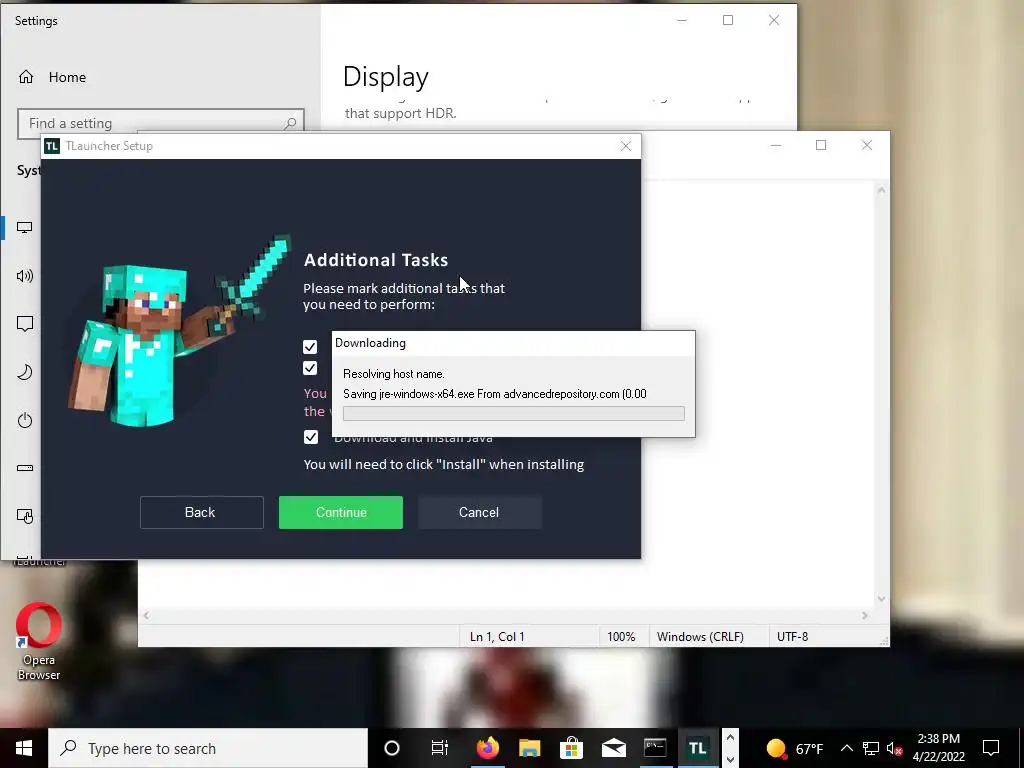Click the download progress bar
Screen dimensions: 1024x768
(513, 413)
